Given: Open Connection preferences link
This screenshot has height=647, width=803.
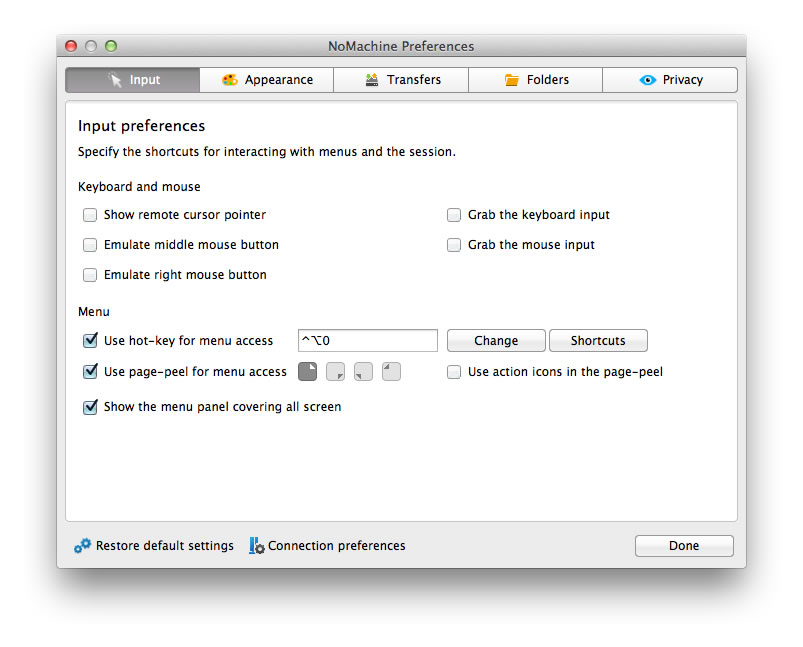Looking at the screenshot, I should (x=336, y=546).
